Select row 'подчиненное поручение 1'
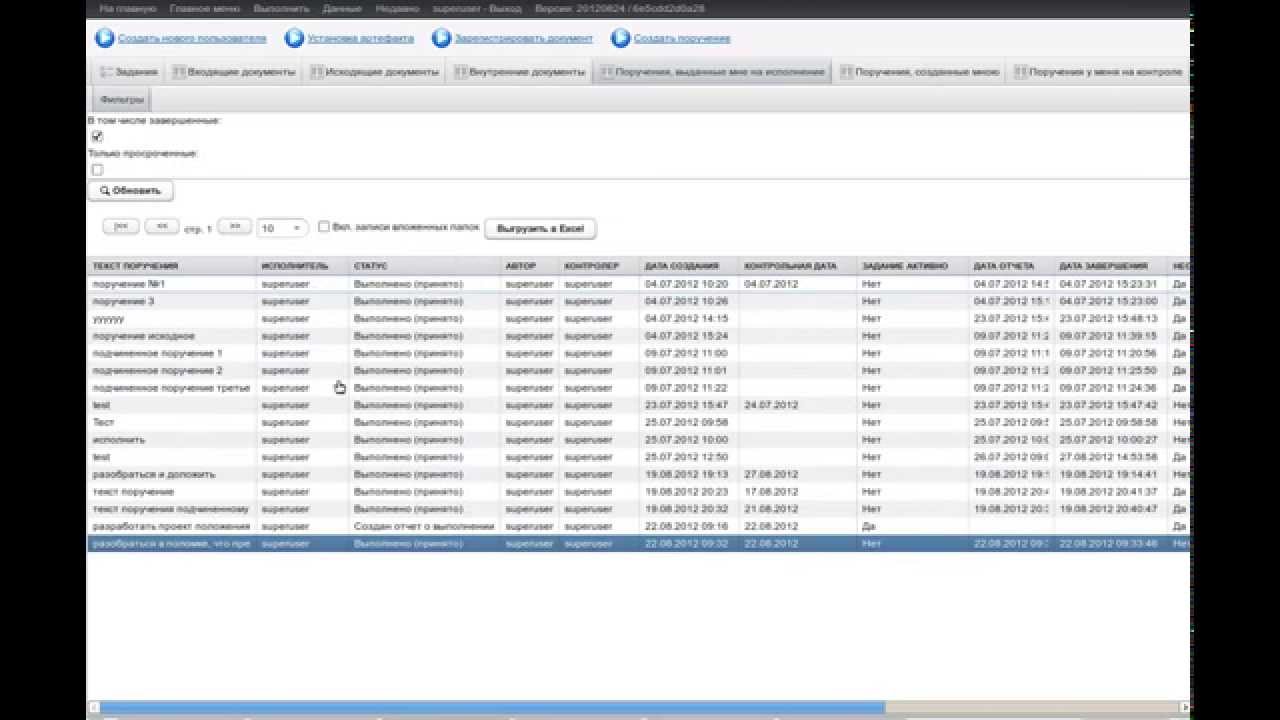1280x720 pixels. coord(638,353)
